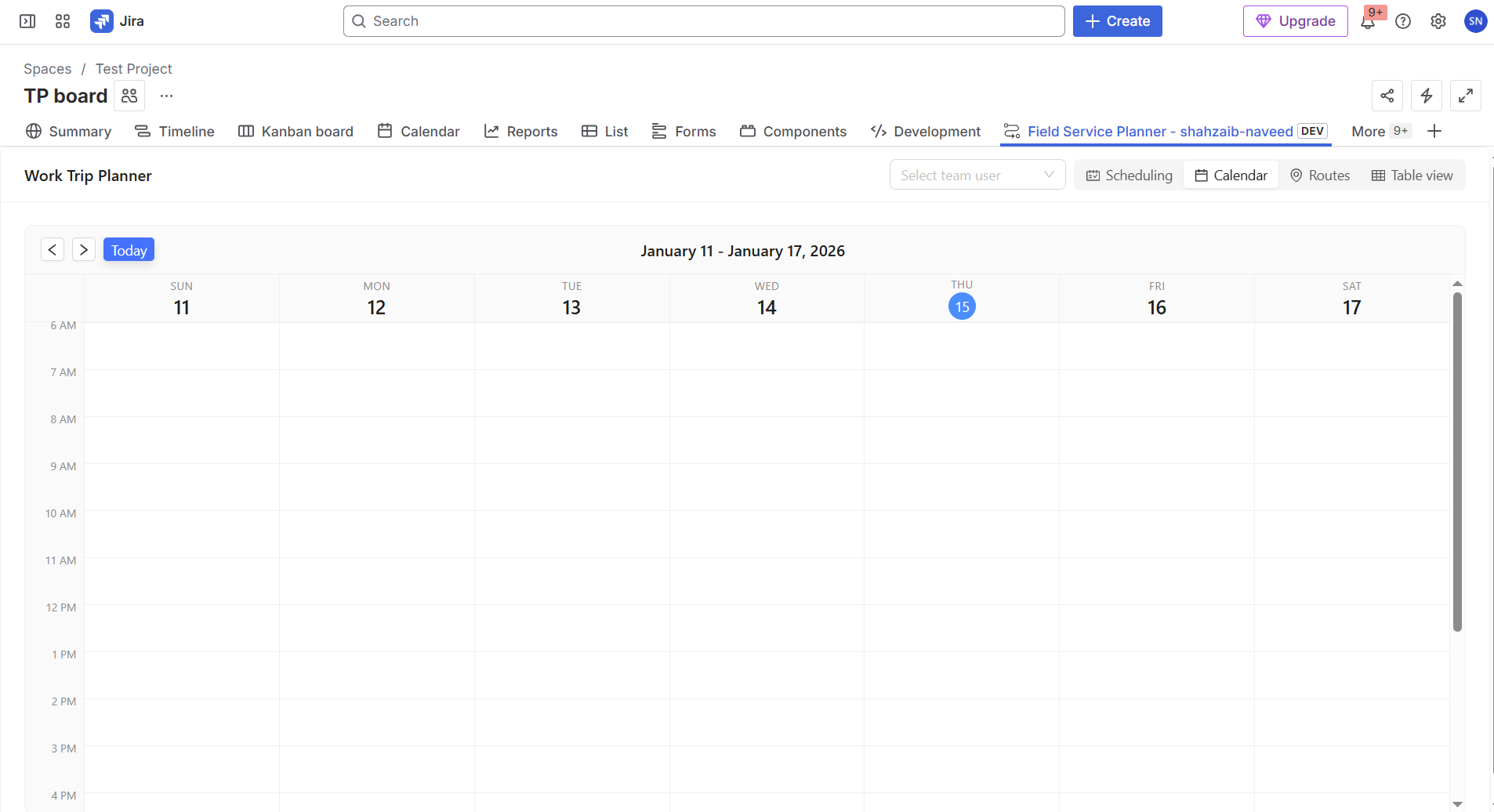Viewport: 1494px width, 812px height.
Task: Select the MON 12 day header
Action: click(x=377, y=299)
